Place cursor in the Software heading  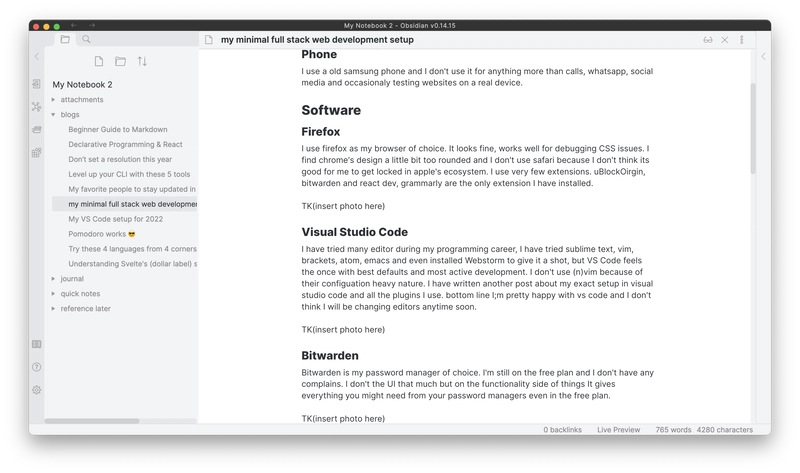(x=331, y=110)
